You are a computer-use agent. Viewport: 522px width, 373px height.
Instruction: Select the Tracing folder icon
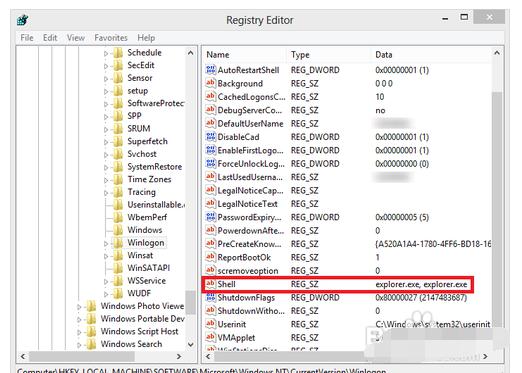[118, 192]
